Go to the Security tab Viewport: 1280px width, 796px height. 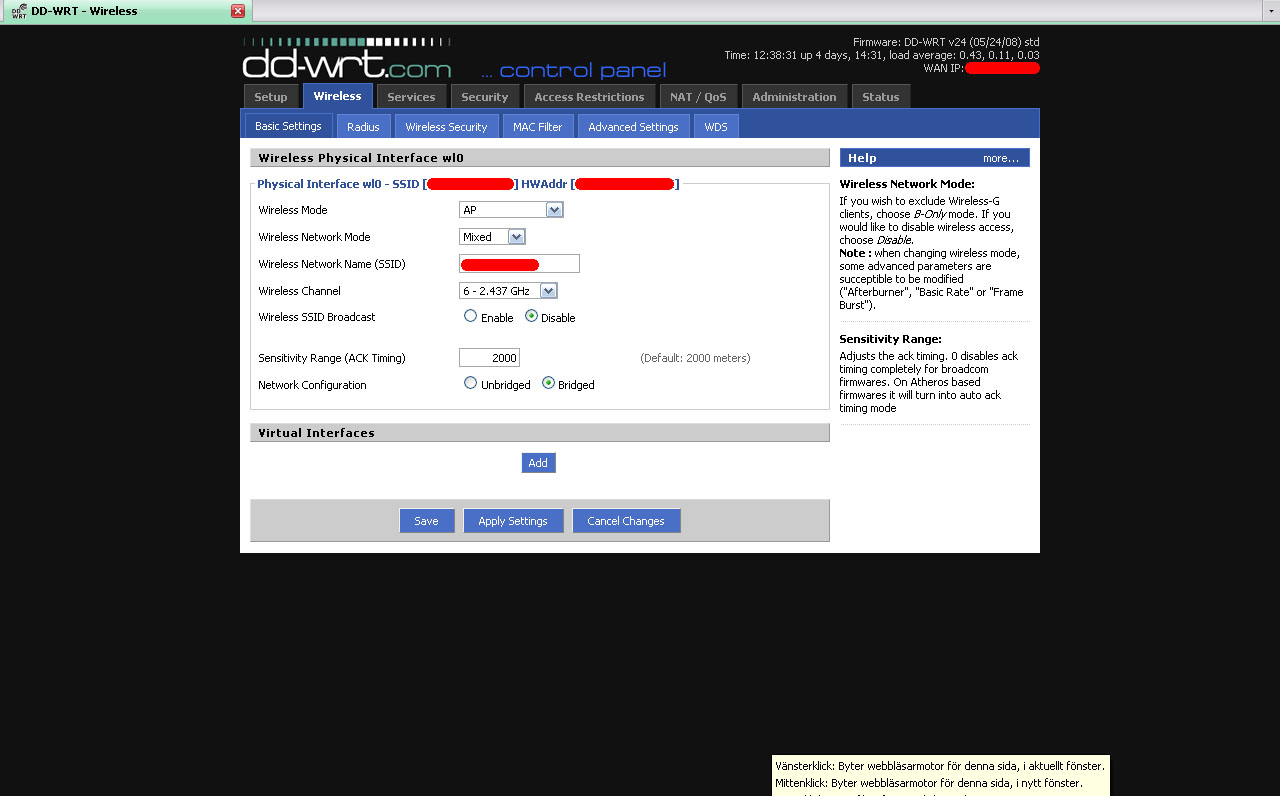[x=485, y=97]
